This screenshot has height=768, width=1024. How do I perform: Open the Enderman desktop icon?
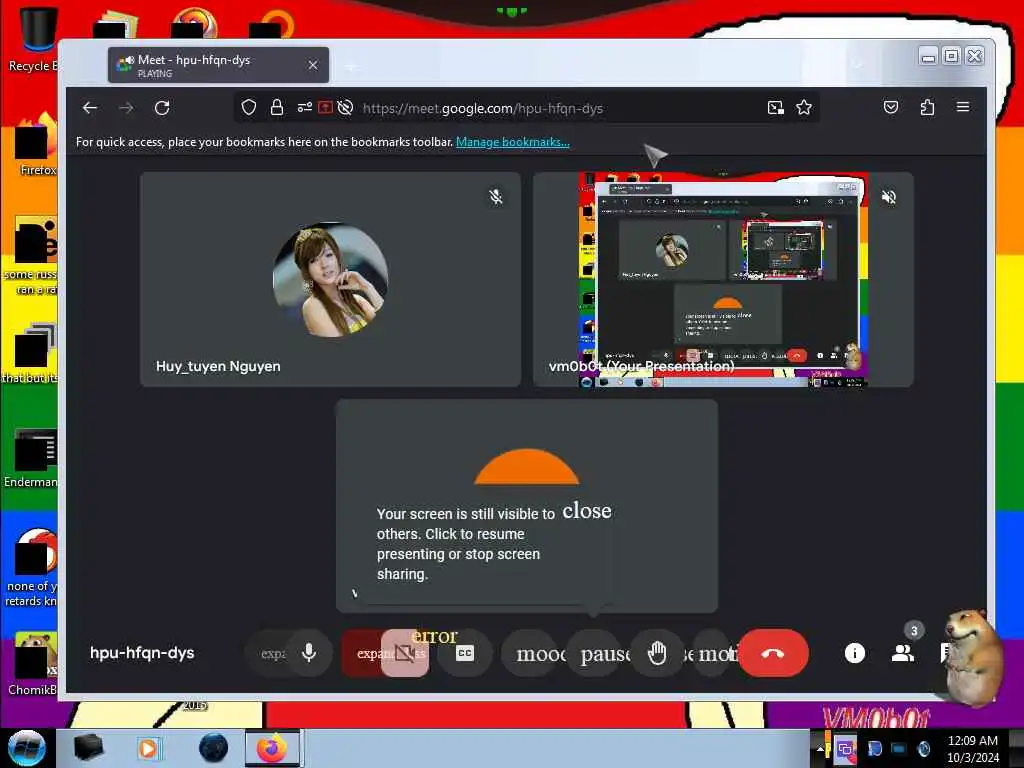click(x=31, y=457)
